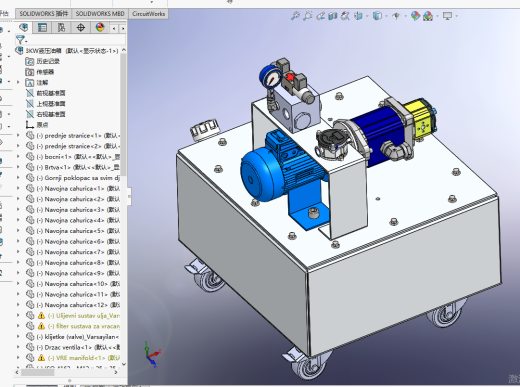Image resolution: width=520 pixels, height=387 pixels.
Task: Click the tree panel's right scroll arrow
Action: (116, 372)
